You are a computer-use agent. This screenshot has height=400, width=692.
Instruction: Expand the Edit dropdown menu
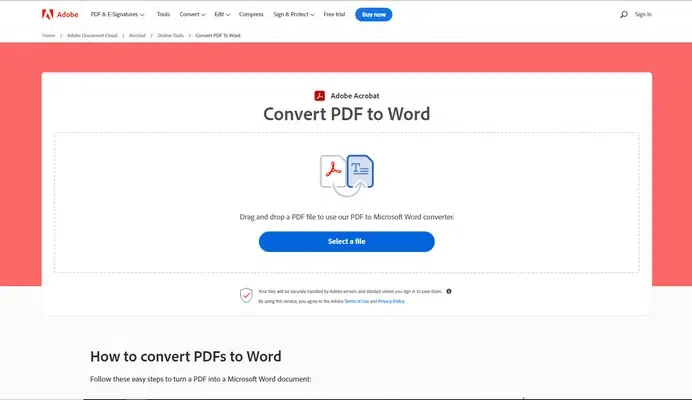tap(222, 15)
